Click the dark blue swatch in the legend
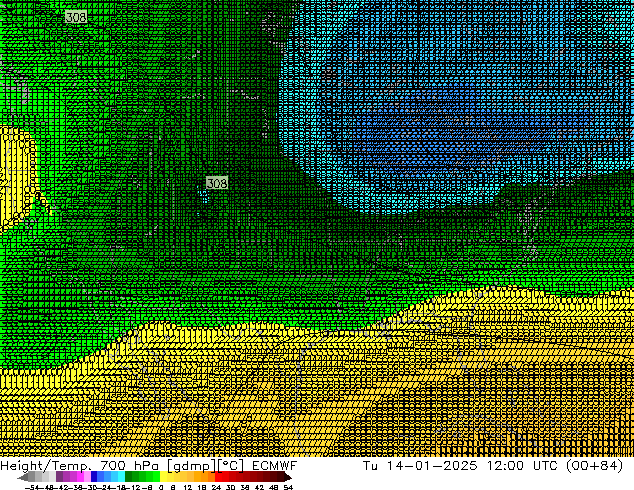The height and width of the screenshot is (490, 634). click(x=94, y=477)
